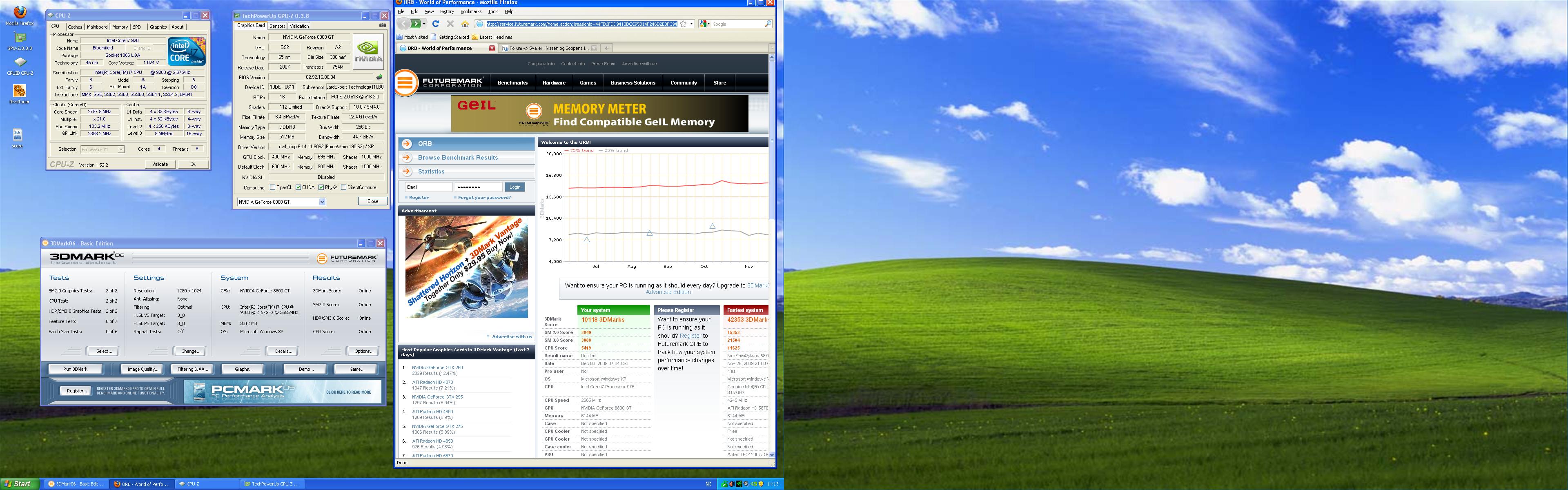Open Firefox Bookmarks menu

pyautogui.click(x=470, y=11)
